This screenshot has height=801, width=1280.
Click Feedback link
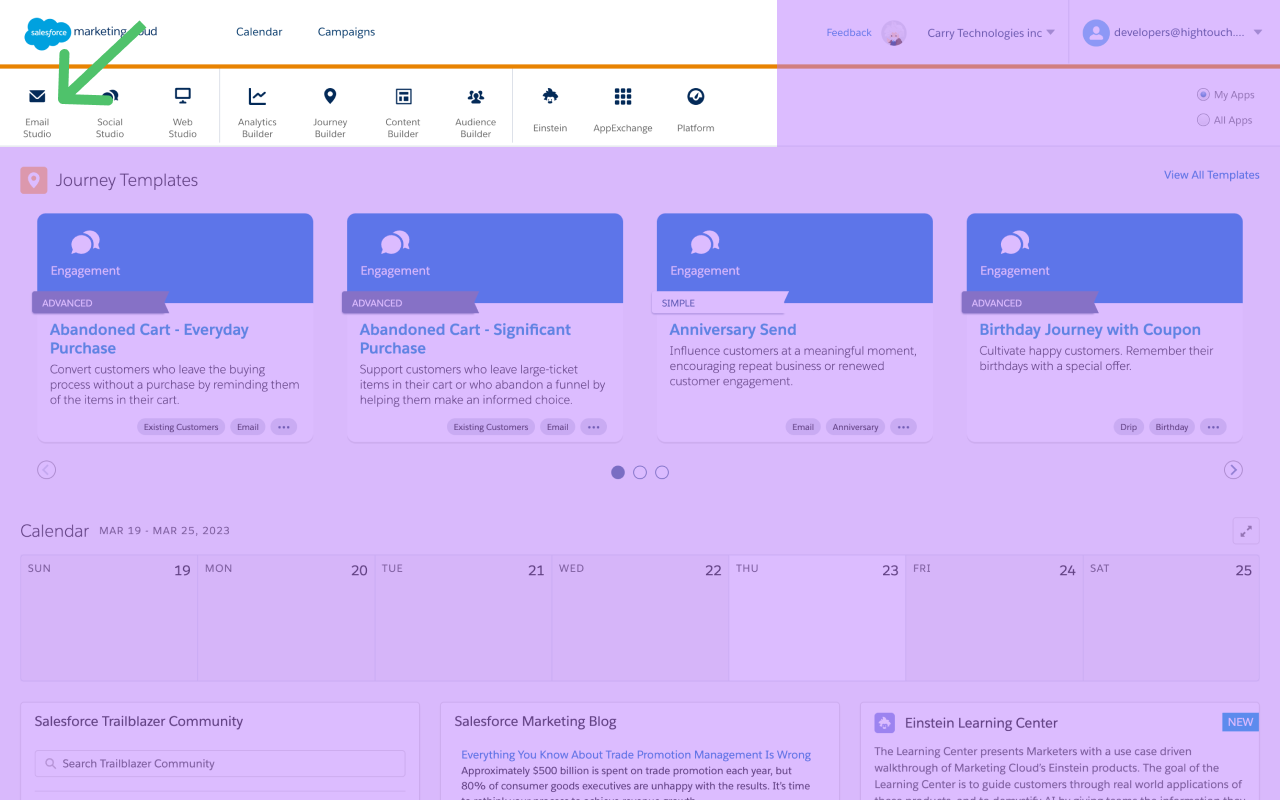[849, 33]
